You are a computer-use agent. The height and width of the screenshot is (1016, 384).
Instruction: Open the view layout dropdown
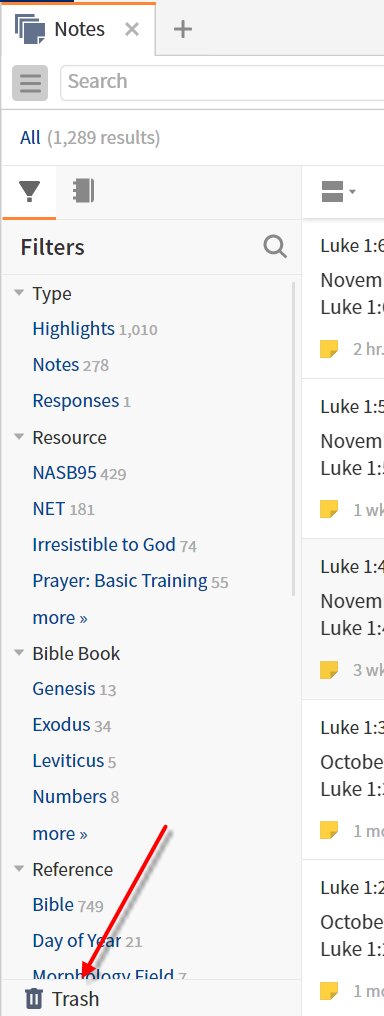338,192
